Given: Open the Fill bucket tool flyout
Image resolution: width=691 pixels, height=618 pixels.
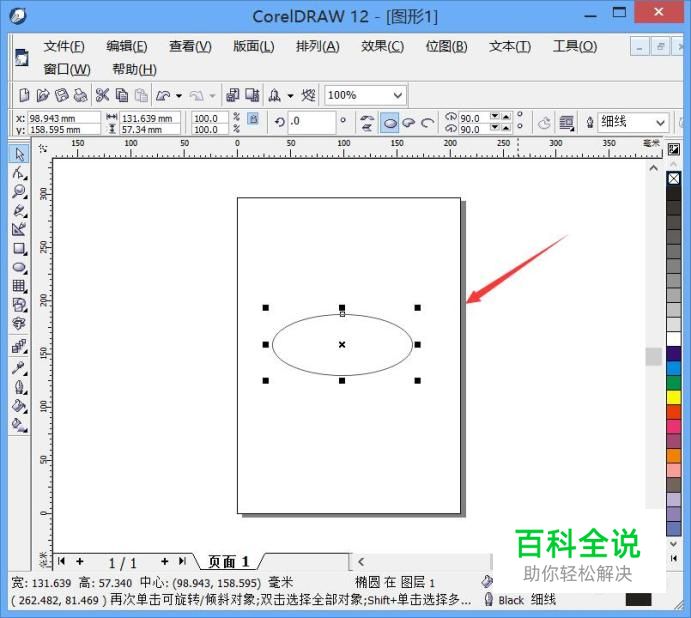Looking at the screenshot, I should click(19, 406).
